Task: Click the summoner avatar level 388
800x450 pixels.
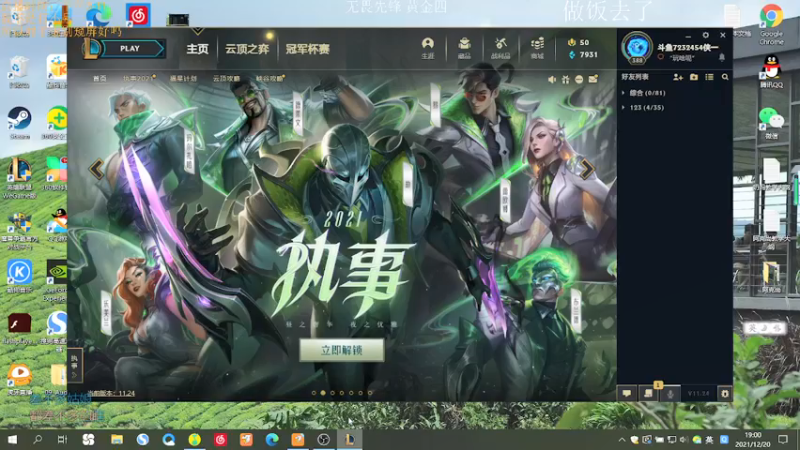Action: 637,48
